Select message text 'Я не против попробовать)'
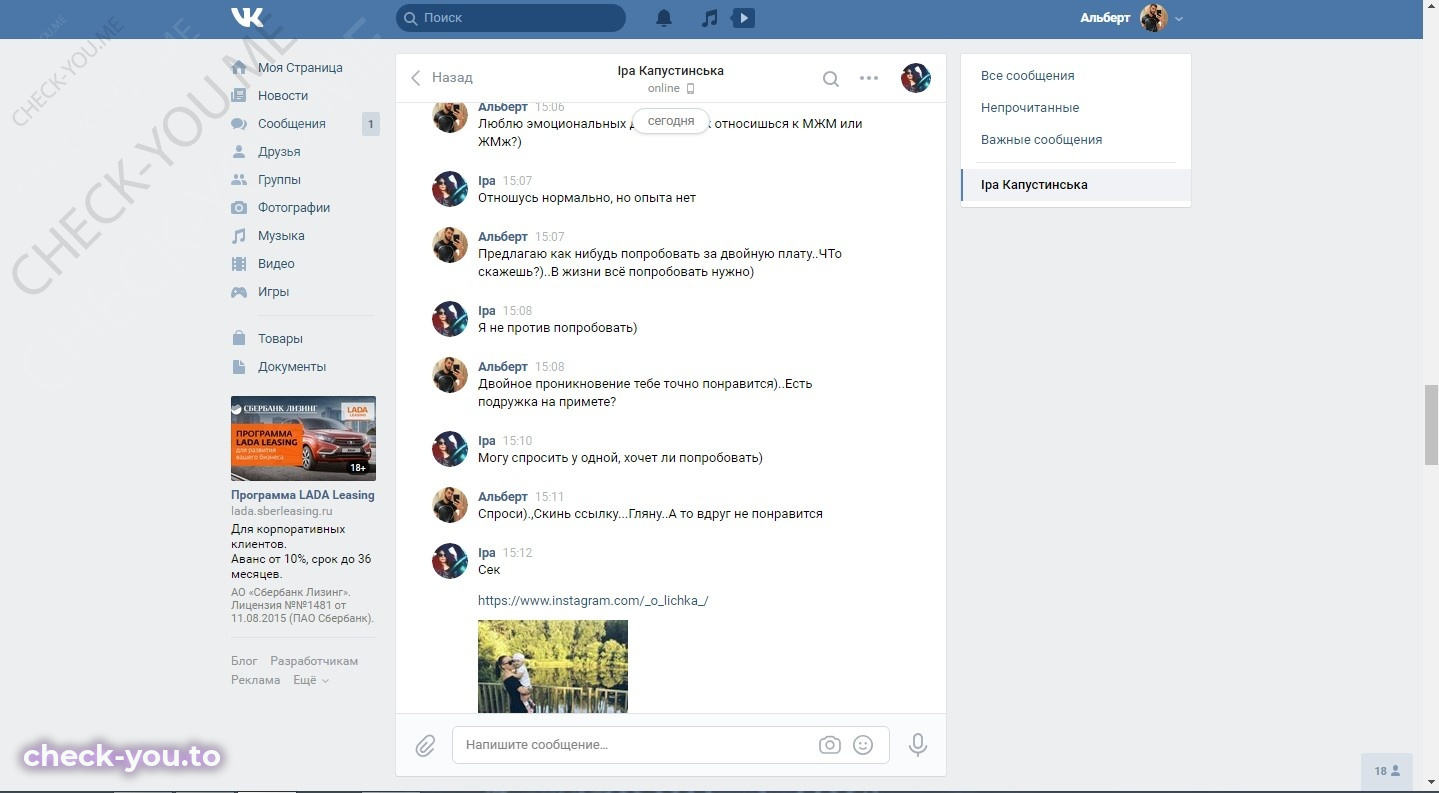The image size is (1439, 793). point(558,328)
